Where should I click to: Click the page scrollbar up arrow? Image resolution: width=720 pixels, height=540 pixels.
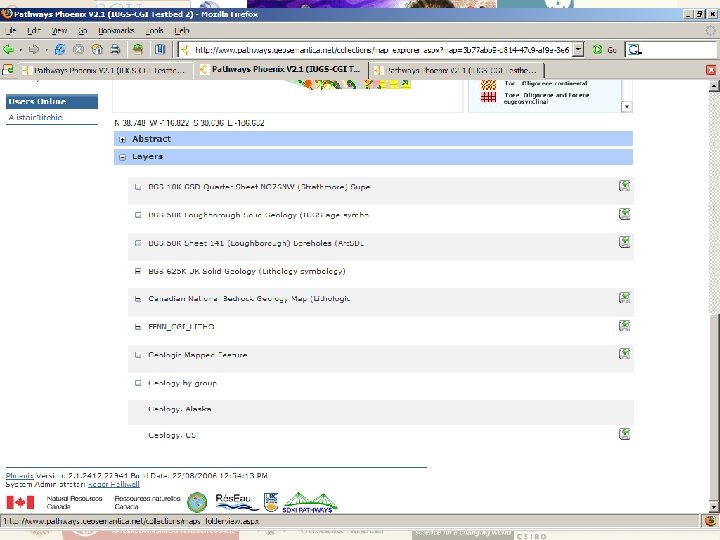click(714, 85)
